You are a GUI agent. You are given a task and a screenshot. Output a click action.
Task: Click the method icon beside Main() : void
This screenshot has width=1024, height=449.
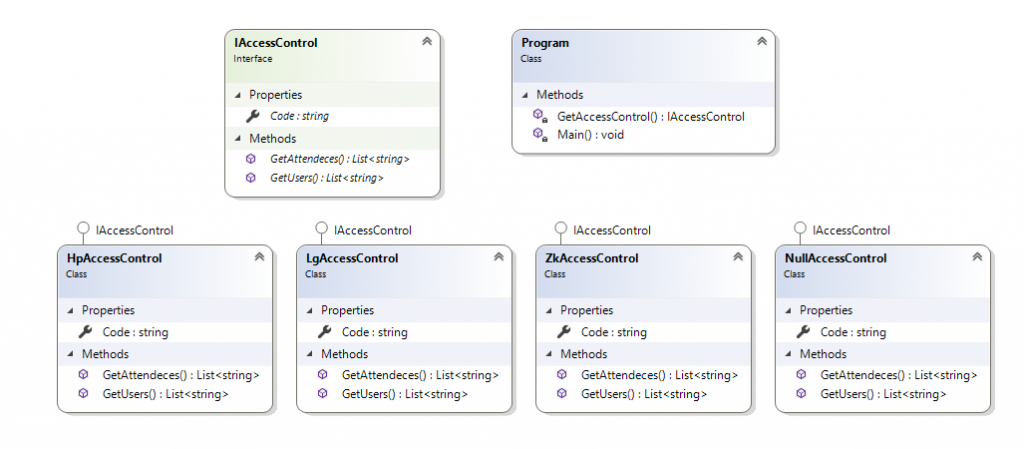point(539,134)
